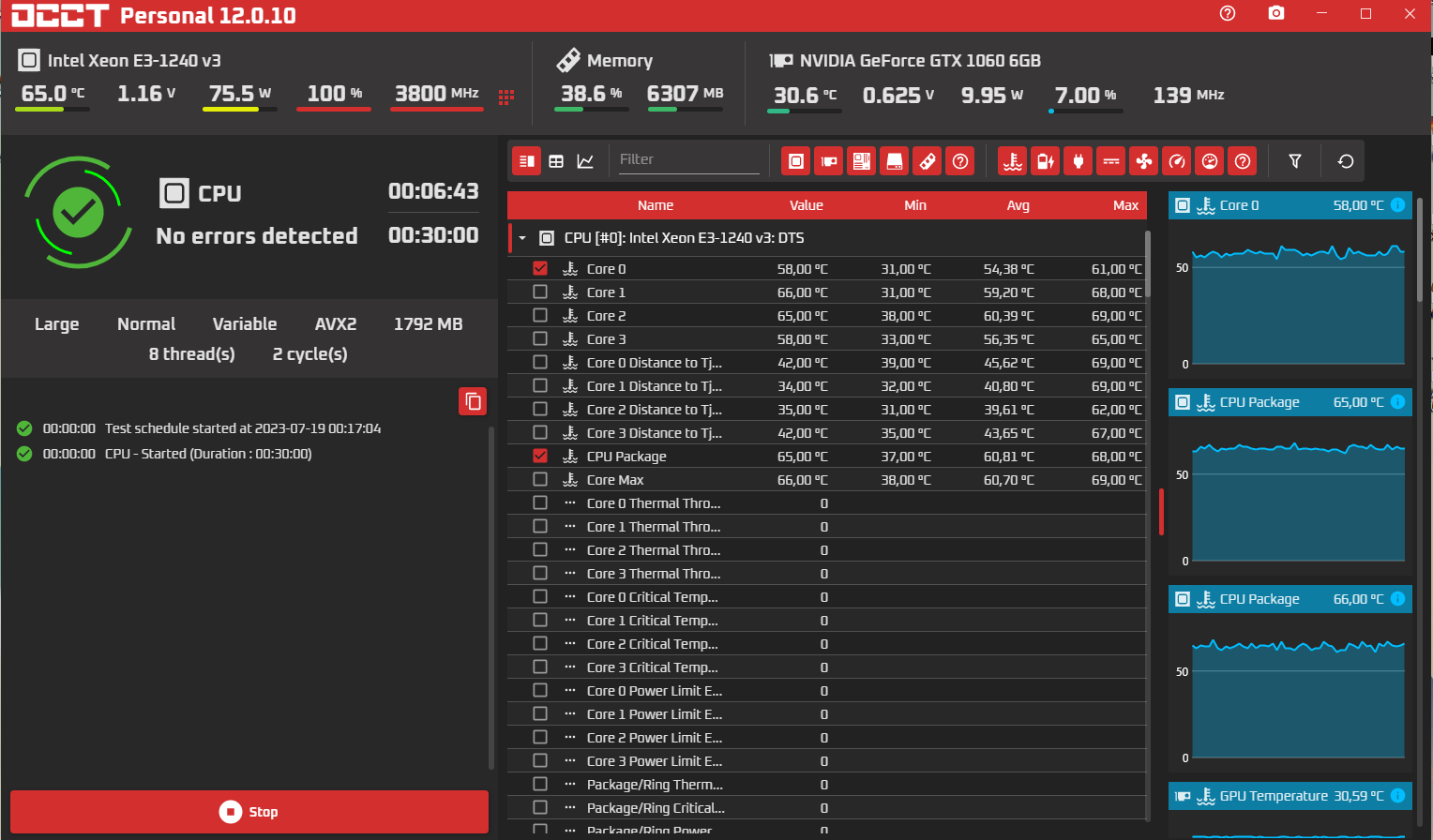The height and width of the screenshot is (840, 1433).
Task: Toggle the storage drive sensor filter
Action: point(895,161)
